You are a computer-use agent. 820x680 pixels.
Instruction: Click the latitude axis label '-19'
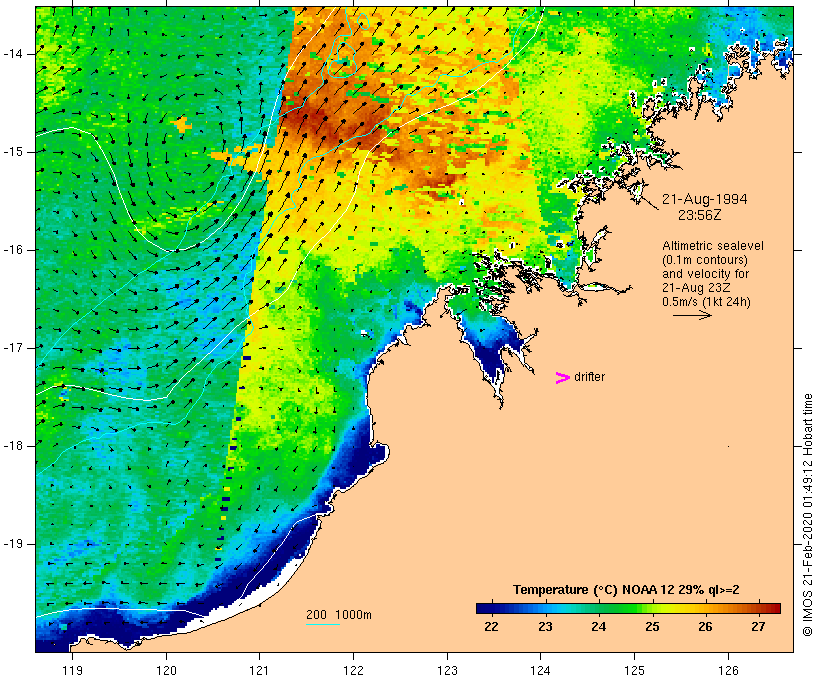(13, 544)
